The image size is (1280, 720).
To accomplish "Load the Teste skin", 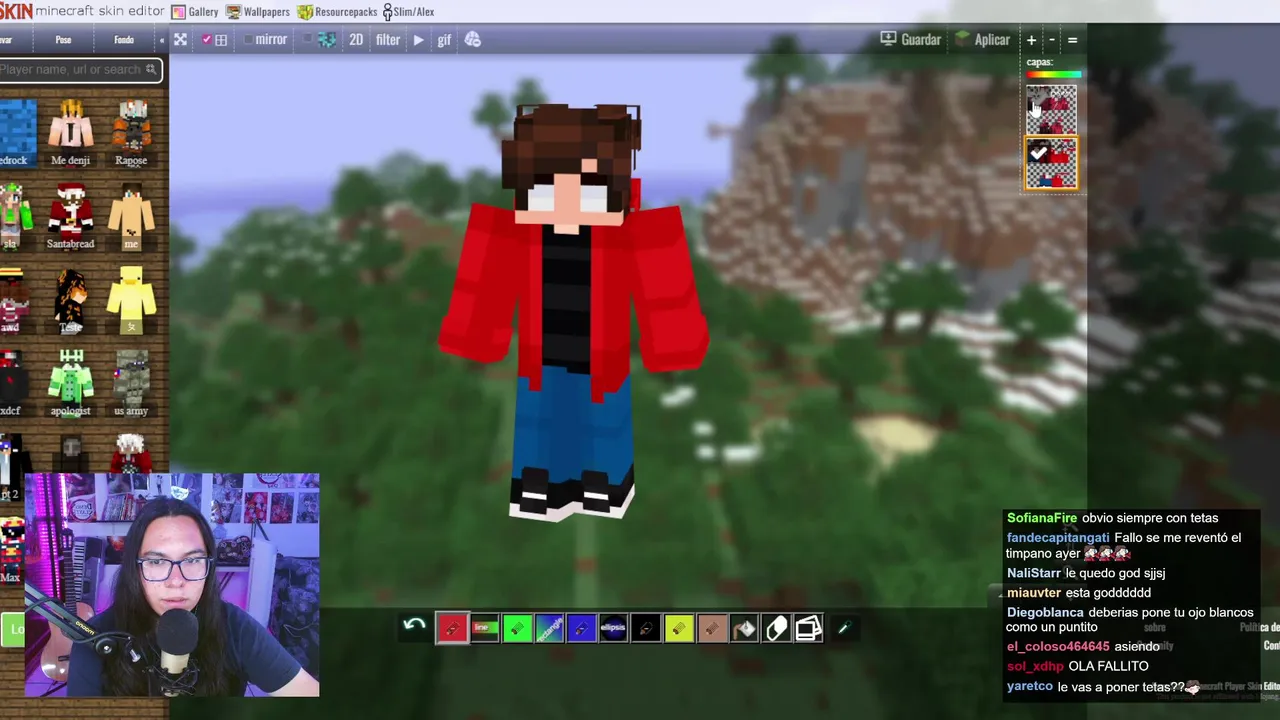I will point(70,300).
